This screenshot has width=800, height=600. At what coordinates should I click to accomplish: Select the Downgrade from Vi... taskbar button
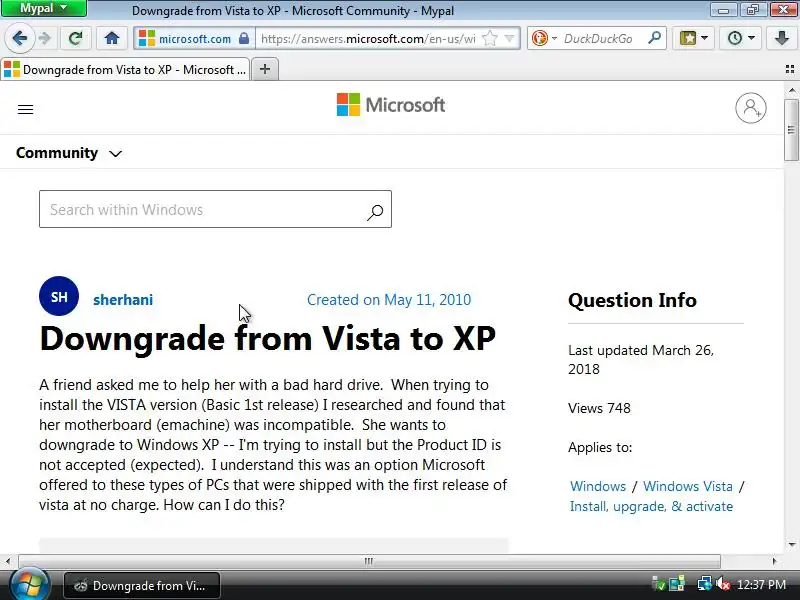pyautogui.click(x=142, y=585)
